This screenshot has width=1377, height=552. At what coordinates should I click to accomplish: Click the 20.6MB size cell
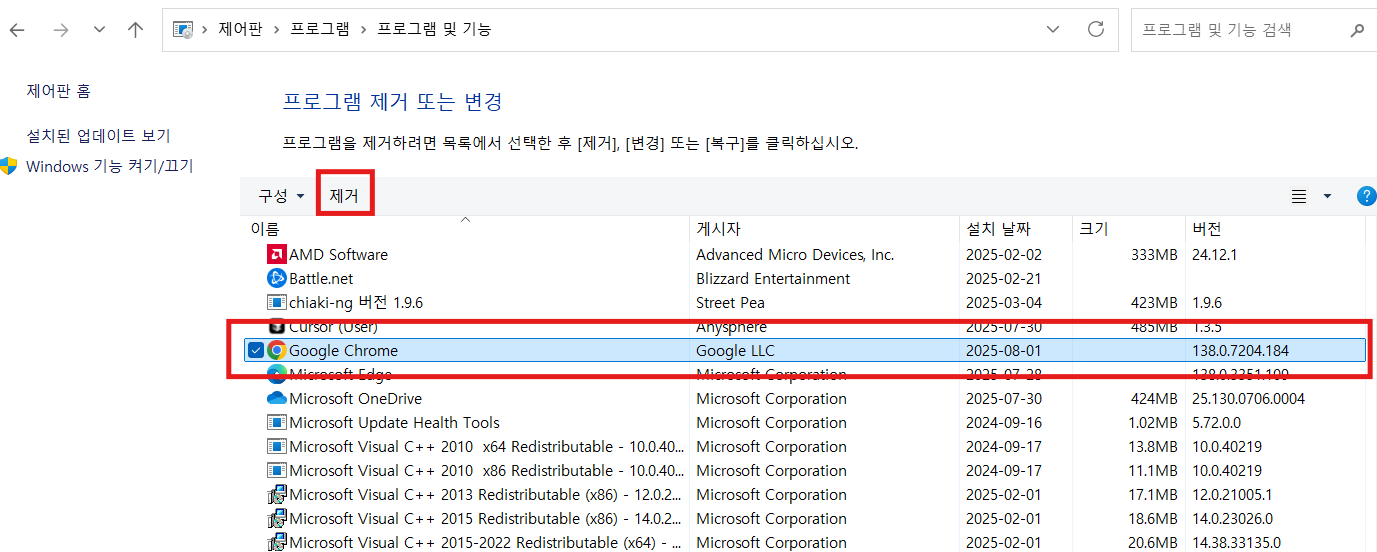pyautogui.click(x=1153, y=543)
